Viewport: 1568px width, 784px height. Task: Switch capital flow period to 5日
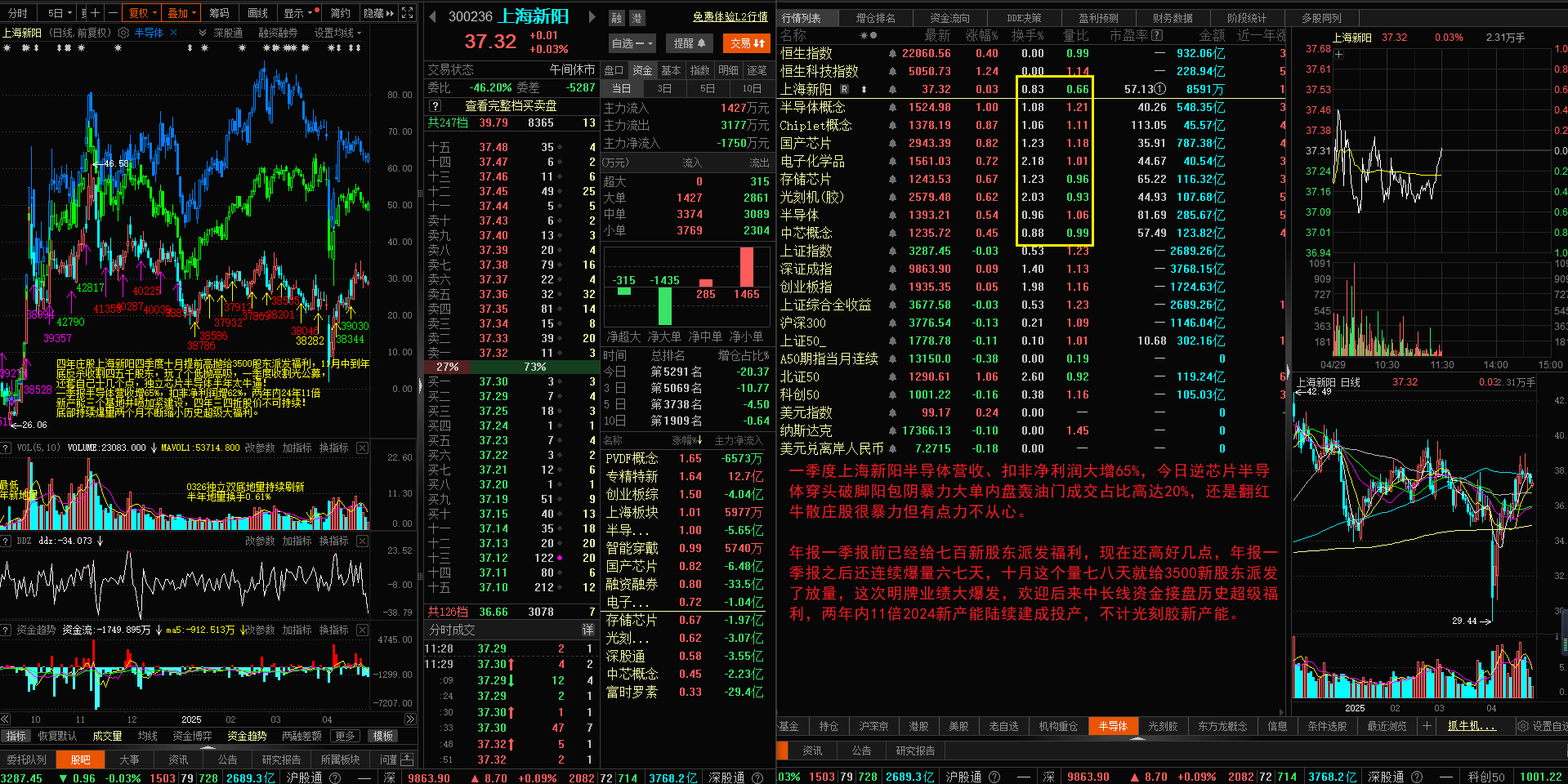pyautogui.click(x=708, y=88)
